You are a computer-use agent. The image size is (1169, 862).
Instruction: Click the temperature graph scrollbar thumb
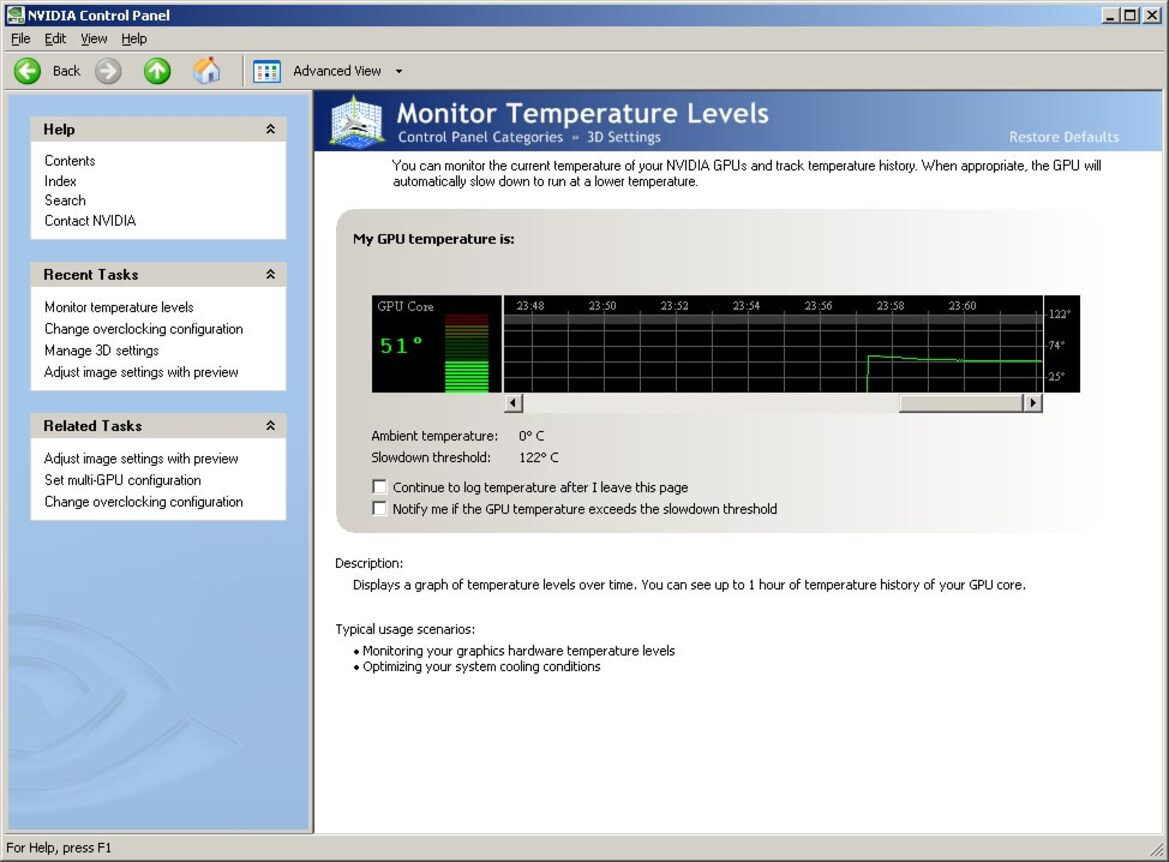click(x=961, y=403)
